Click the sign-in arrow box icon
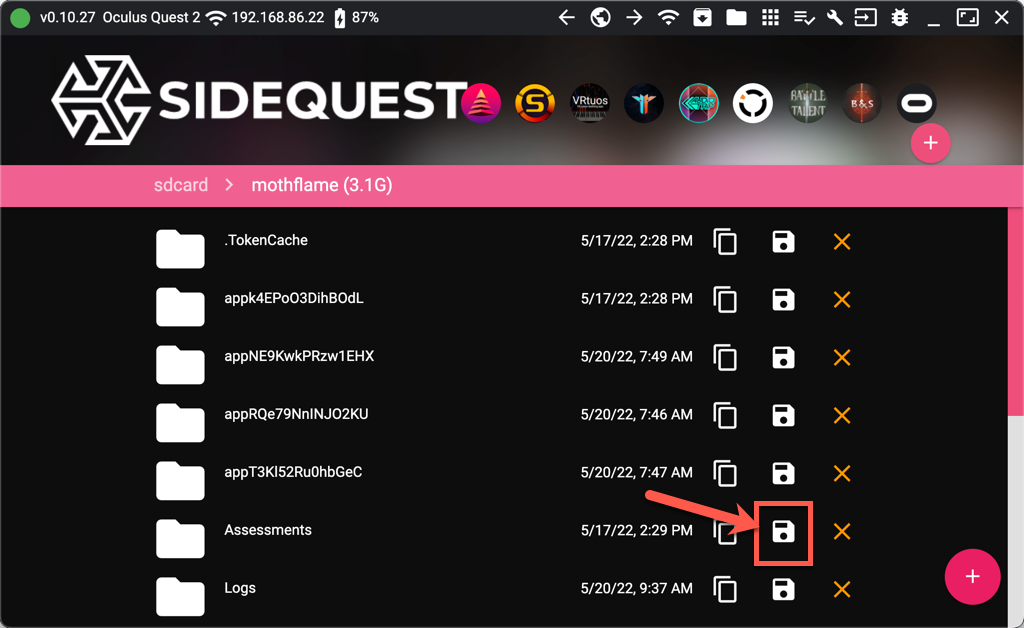The width and height of the screenshot is (1024, 628). point(865,18)
